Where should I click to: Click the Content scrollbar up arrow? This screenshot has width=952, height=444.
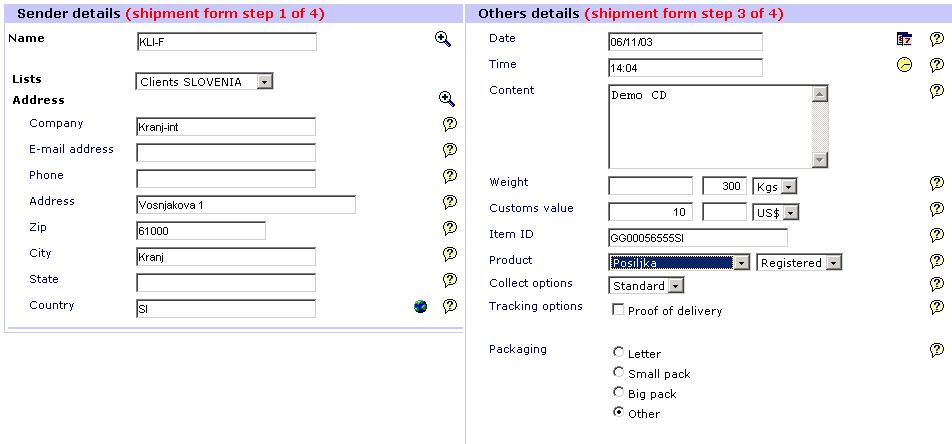coord(820,94)
